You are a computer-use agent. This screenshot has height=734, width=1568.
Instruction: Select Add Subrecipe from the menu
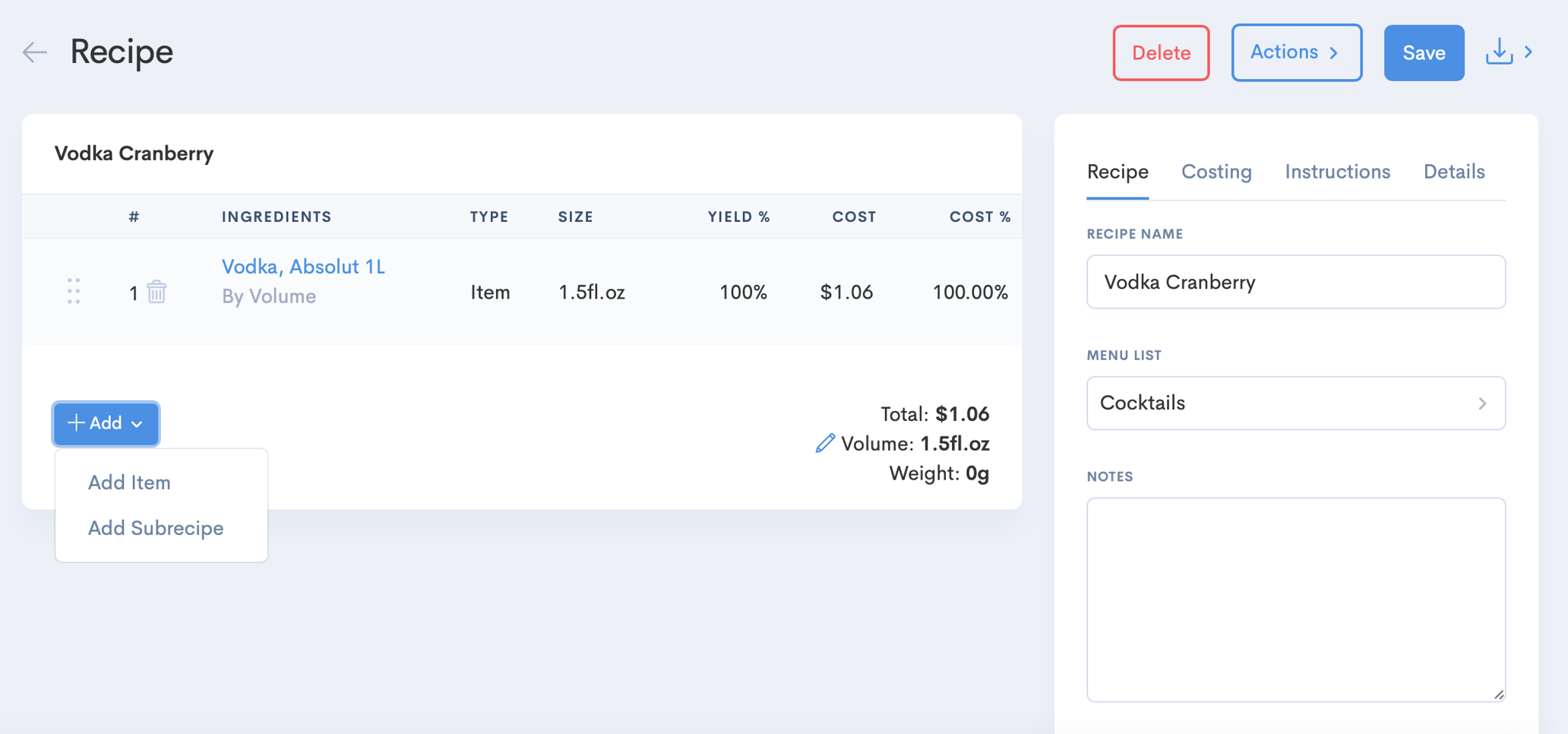(x=156, y=528)
